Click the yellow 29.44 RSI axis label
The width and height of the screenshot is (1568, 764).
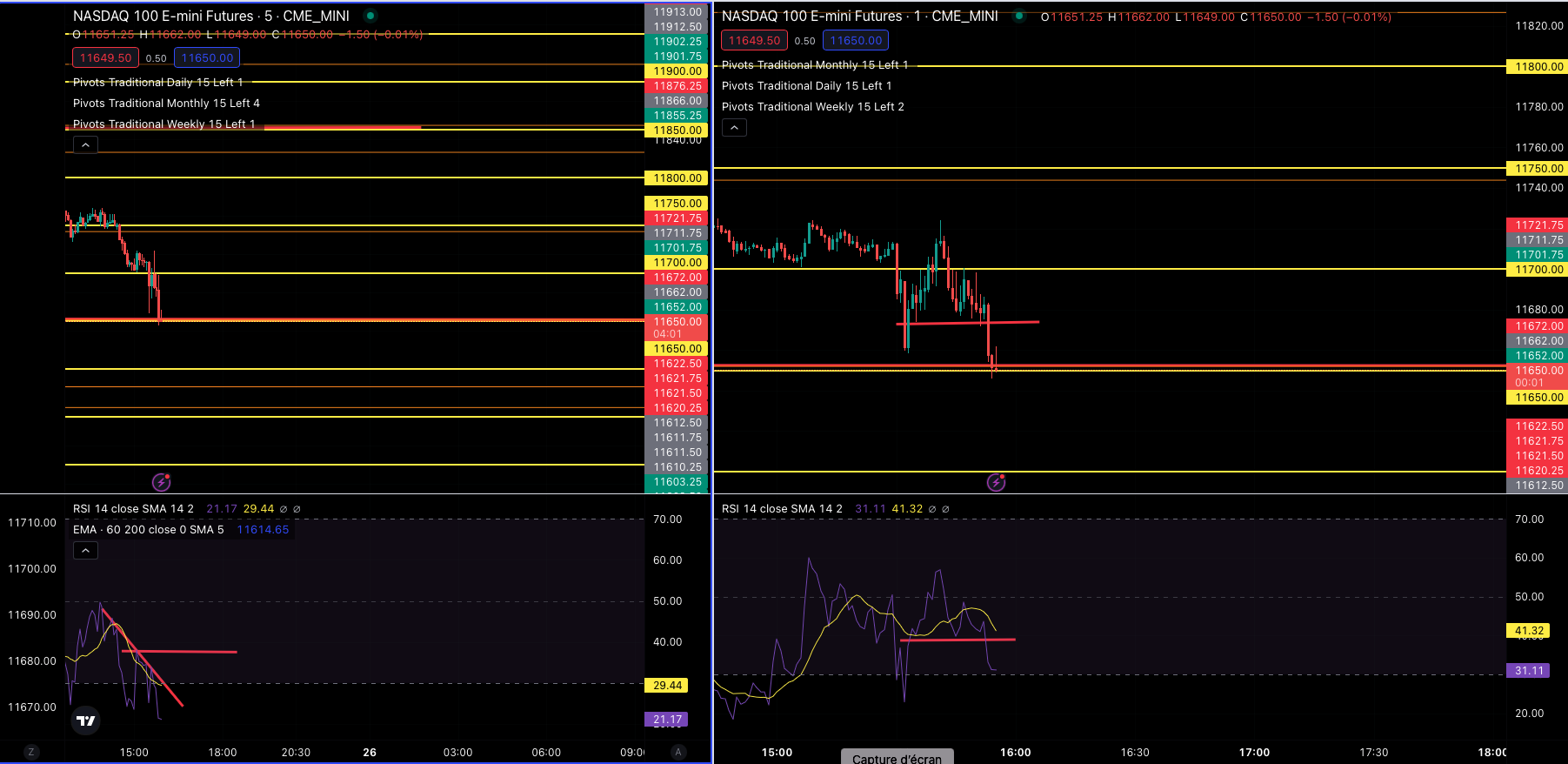(666, 686)
